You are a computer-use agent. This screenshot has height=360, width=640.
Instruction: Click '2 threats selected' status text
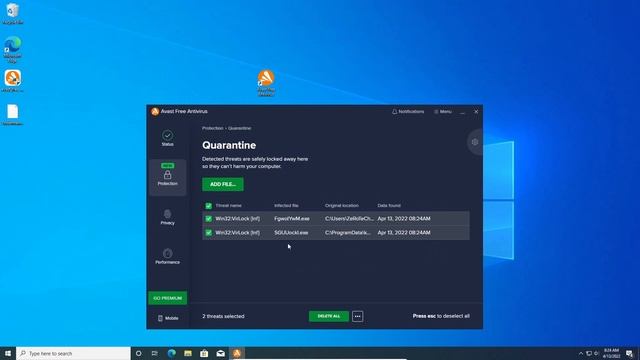pyautogui.click(x=223, y=316)
